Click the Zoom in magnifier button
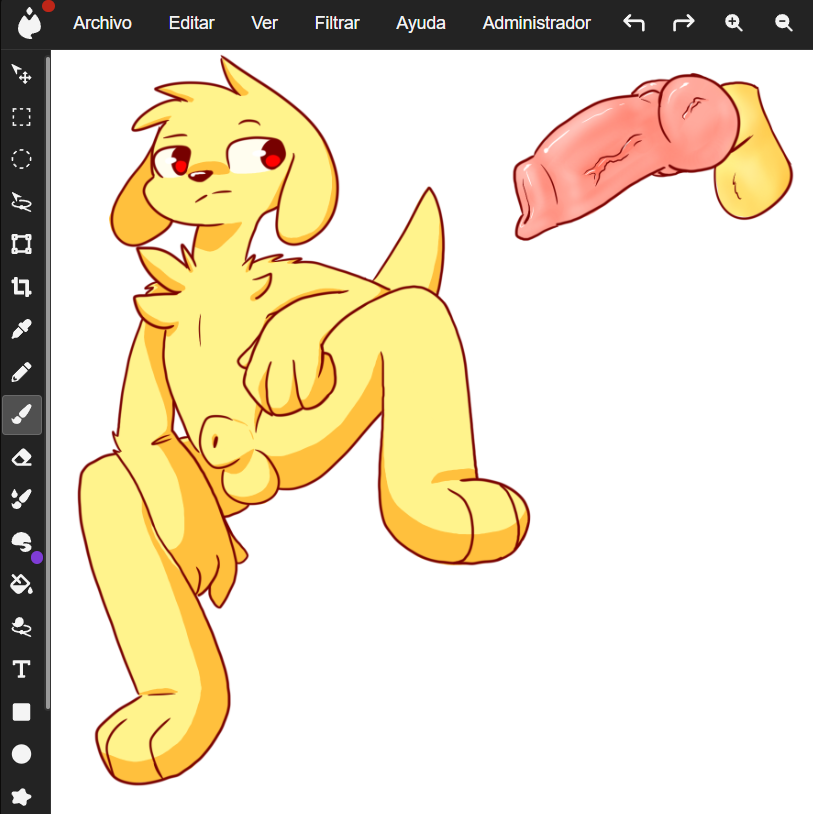Screen dimensions: 813x814 [734, 23]
